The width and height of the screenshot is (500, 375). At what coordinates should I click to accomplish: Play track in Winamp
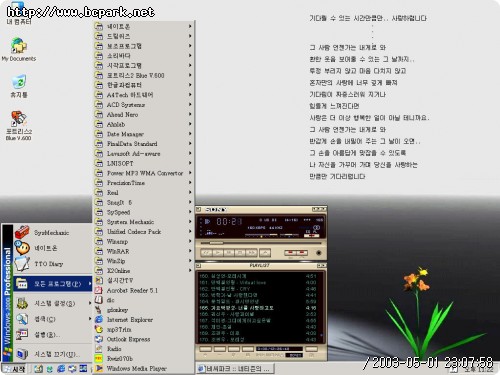pyautogui.click(x=218, y=253)
